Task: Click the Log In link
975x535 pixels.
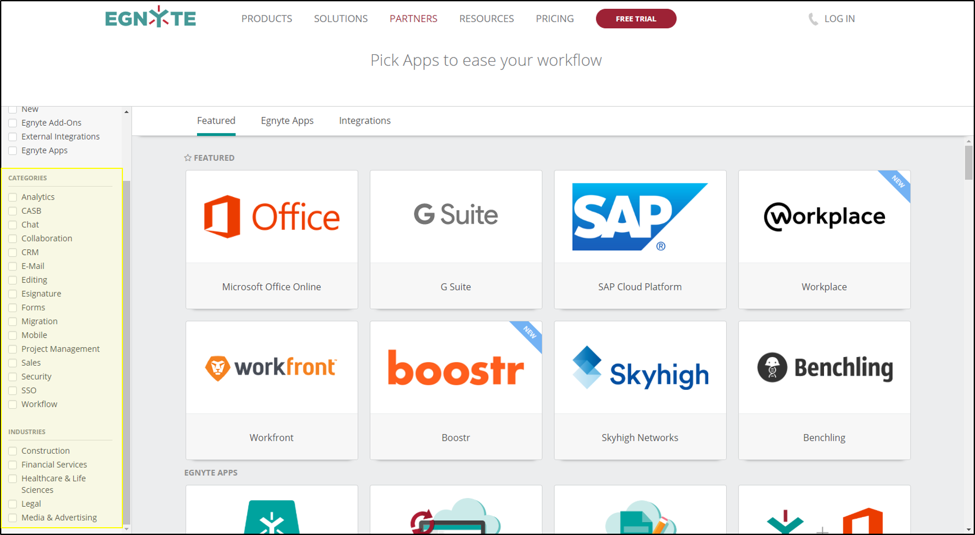Action: (839, 19)
